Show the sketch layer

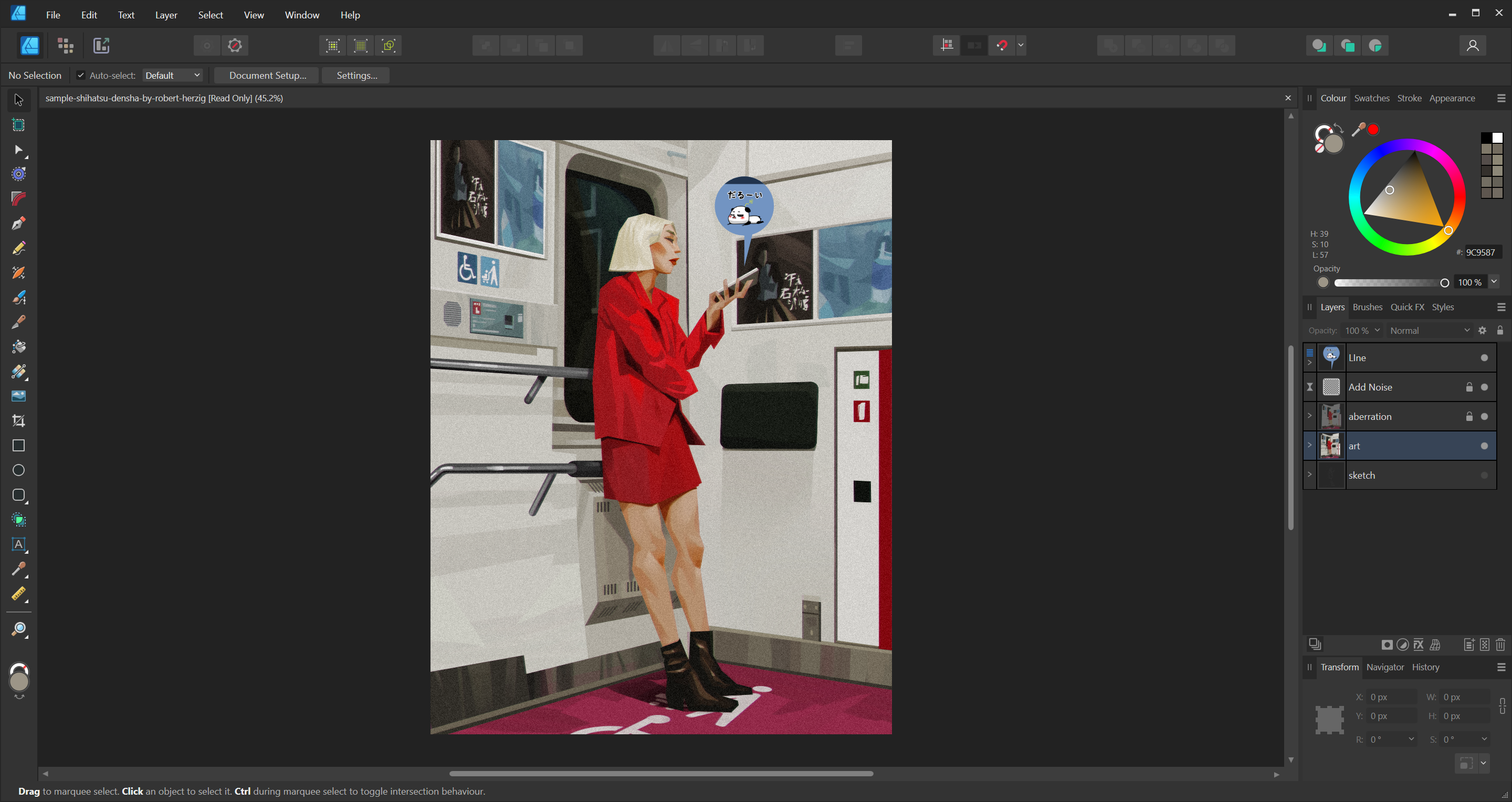tap(1484, 475)
